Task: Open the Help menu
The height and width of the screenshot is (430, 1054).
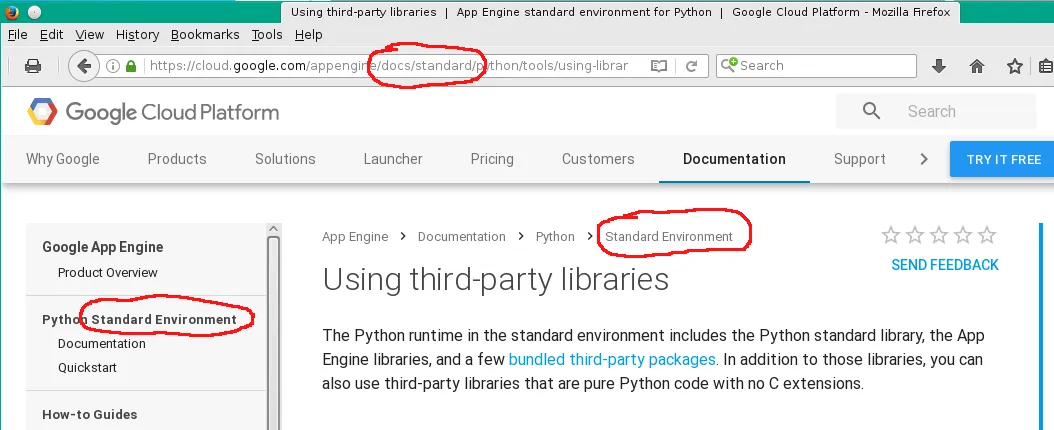Action: click(309, 35)
